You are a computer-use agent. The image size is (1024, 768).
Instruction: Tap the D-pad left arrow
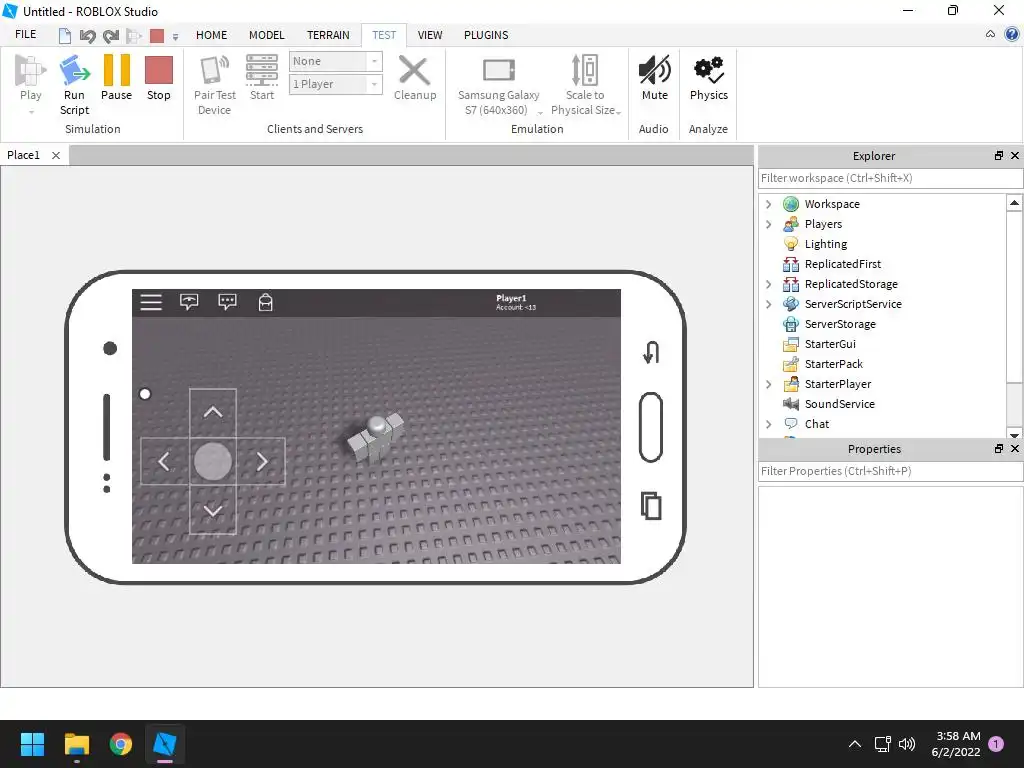tap(164, 461)
